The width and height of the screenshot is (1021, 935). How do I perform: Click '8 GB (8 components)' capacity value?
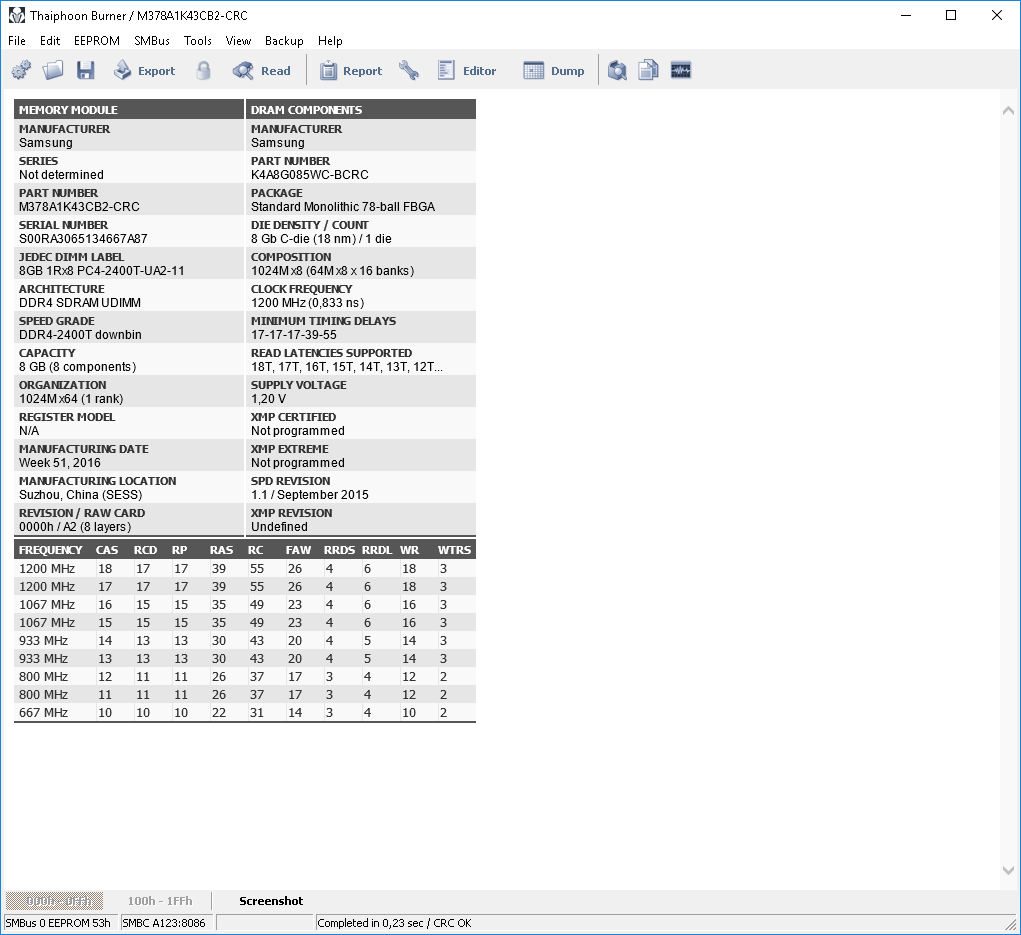point(77,367)
